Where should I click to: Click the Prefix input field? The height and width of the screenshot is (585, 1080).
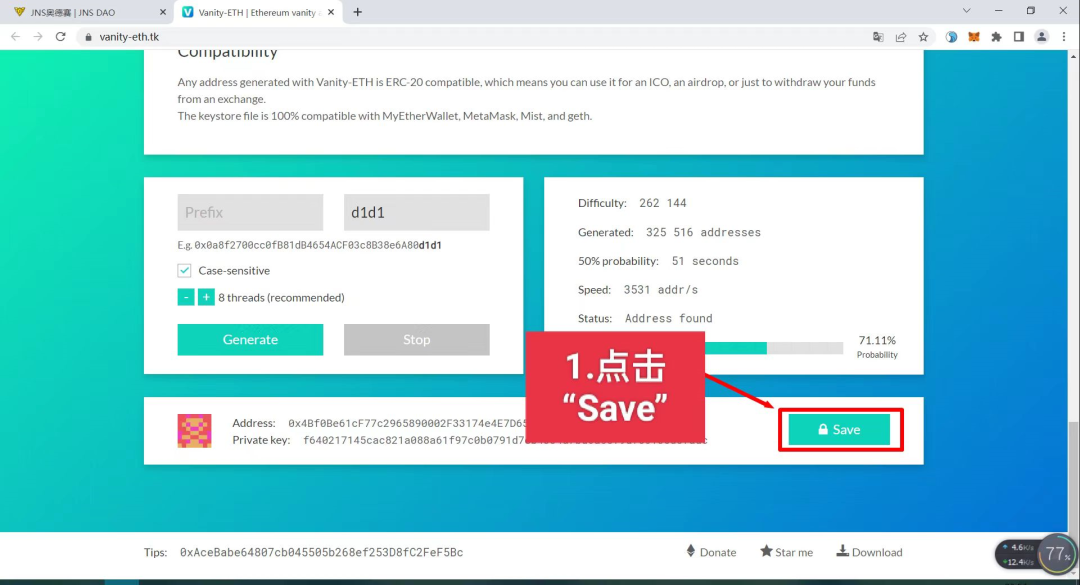(x=250, y=212)
